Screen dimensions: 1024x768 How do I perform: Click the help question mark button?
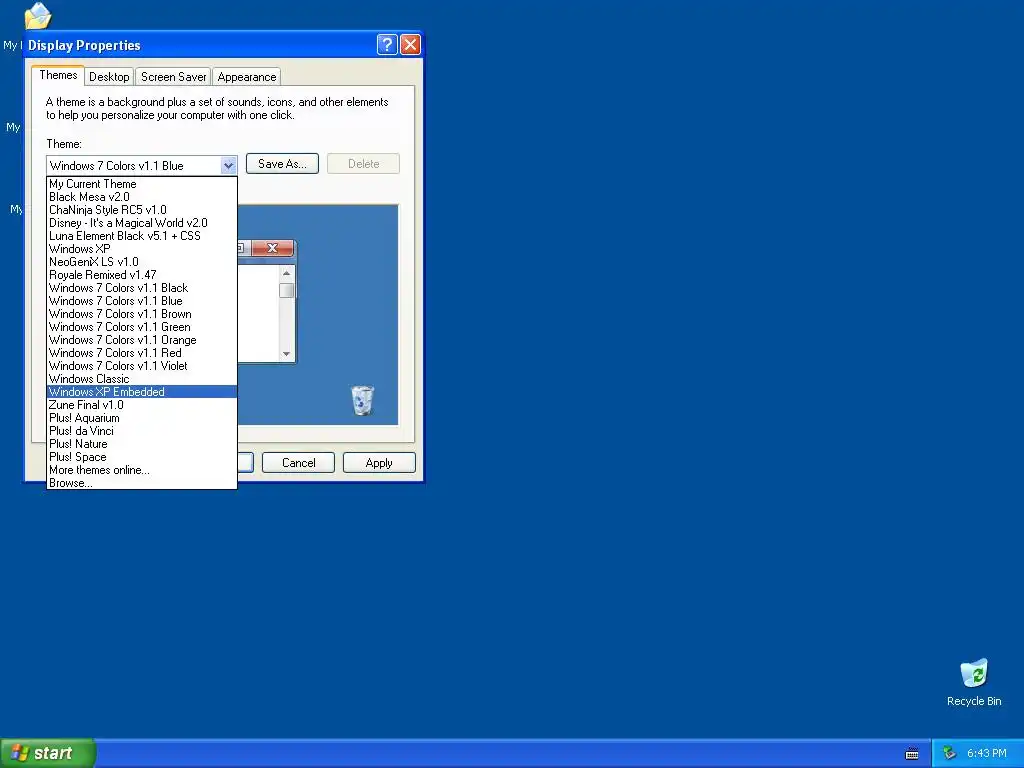click(387, 44)
